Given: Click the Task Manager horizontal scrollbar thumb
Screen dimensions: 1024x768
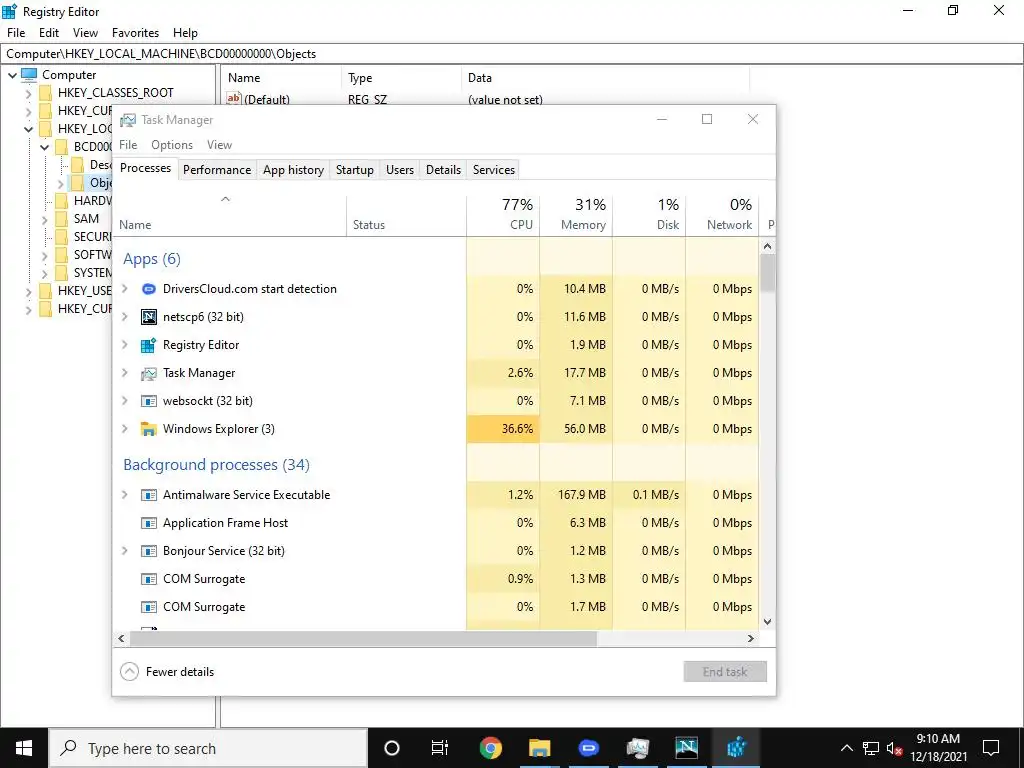Looking at the screenshot, I should (363, 638).
